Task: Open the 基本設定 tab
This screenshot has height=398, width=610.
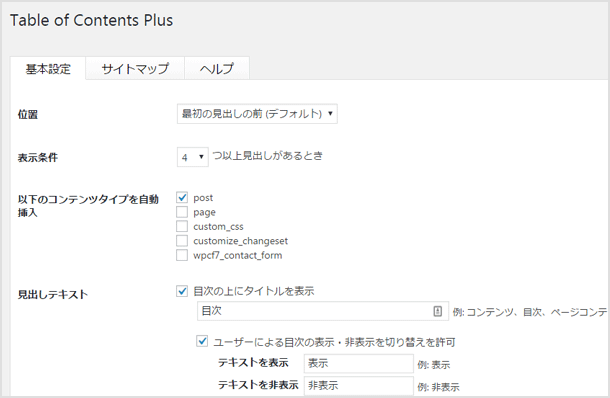Action: (48, 68)
